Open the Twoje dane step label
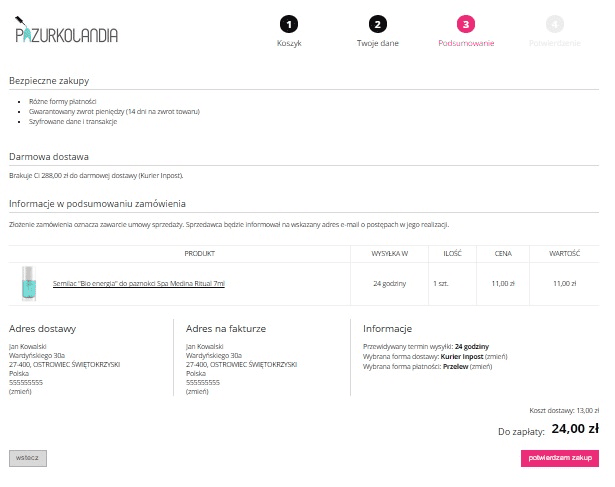Screen dimensions: 615x487 coord(377,43)
